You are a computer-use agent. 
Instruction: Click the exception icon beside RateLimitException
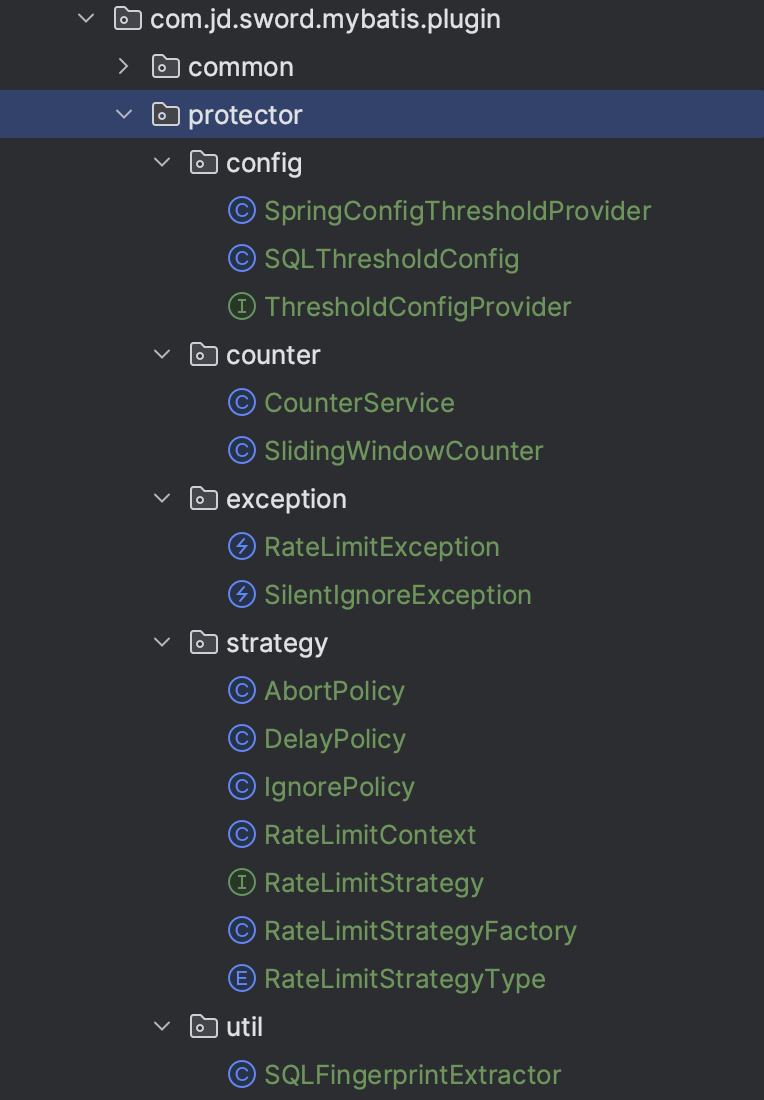[241, 547]
